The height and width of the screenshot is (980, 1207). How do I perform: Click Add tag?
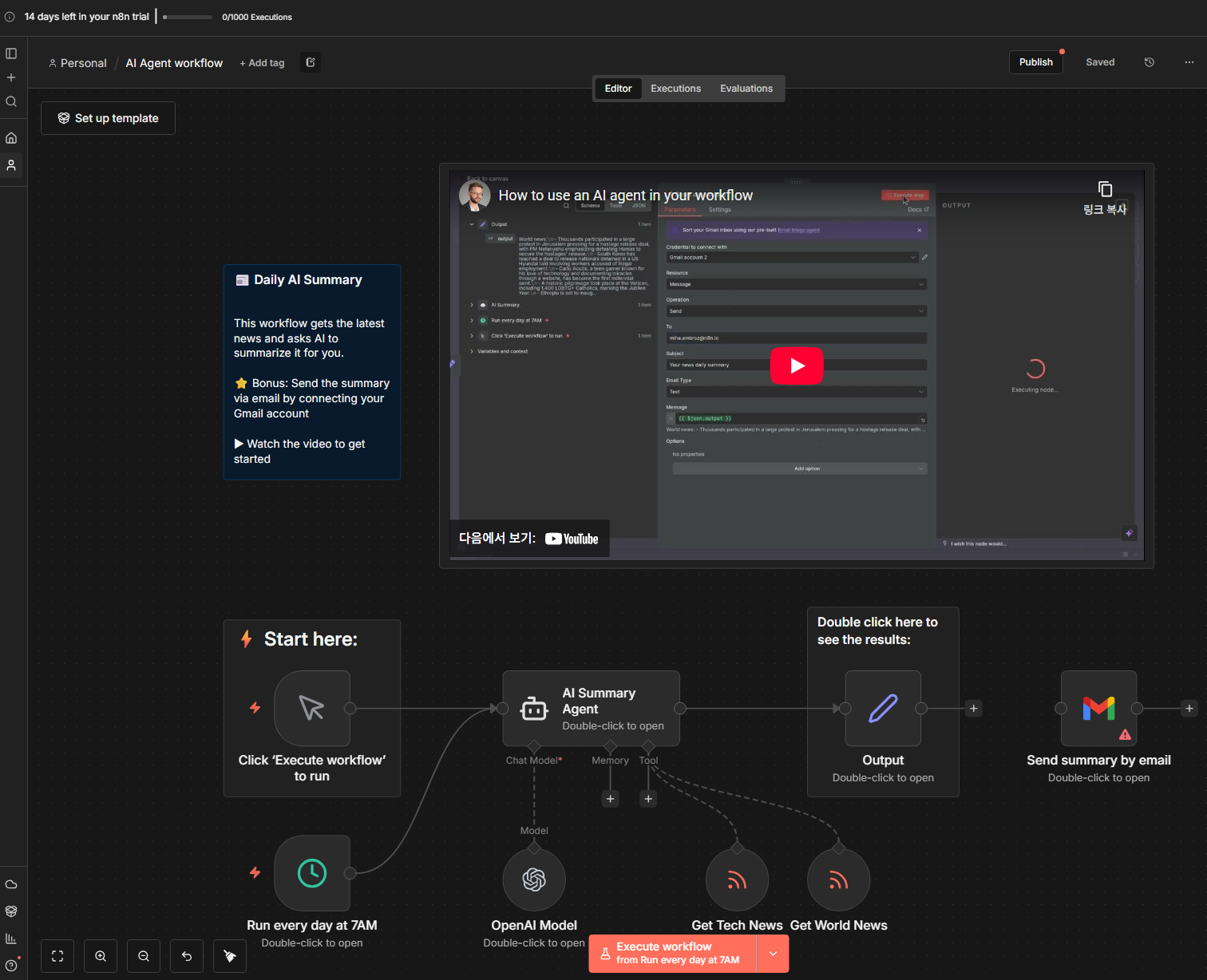tap(262, 63)
